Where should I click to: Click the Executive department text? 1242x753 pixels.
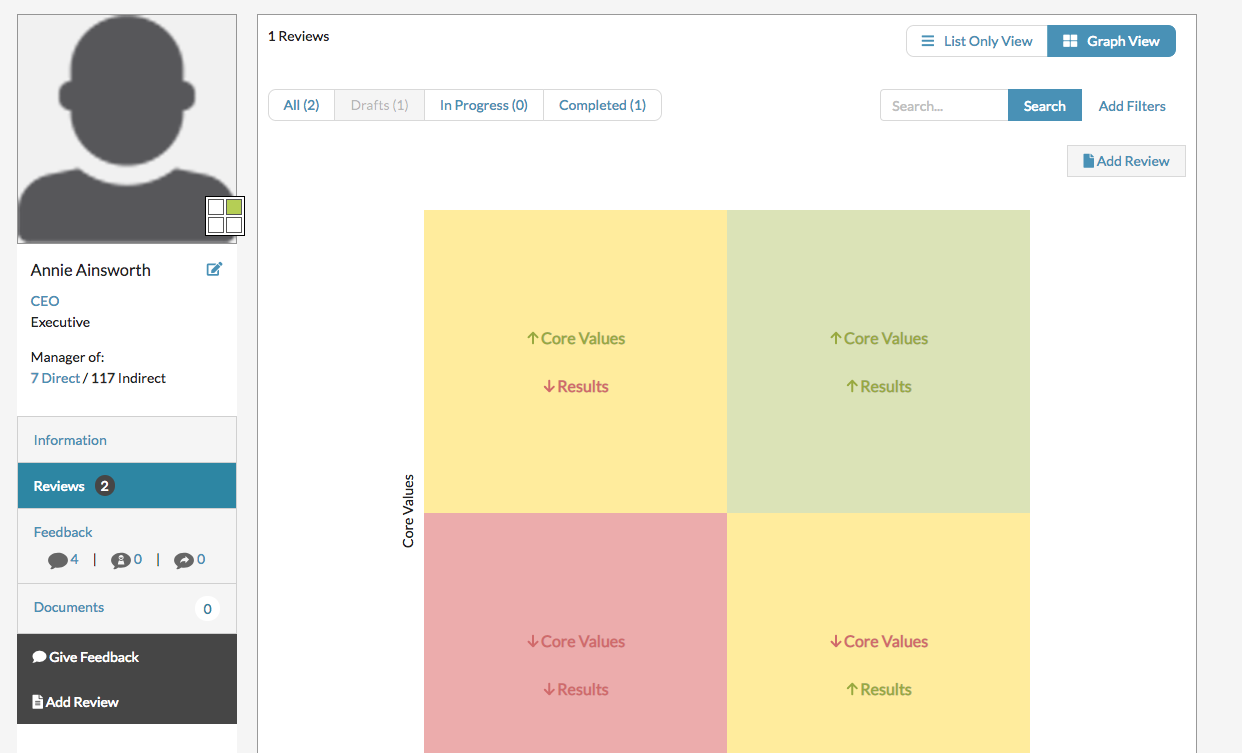pyautogui.click(x=60, y=322)
